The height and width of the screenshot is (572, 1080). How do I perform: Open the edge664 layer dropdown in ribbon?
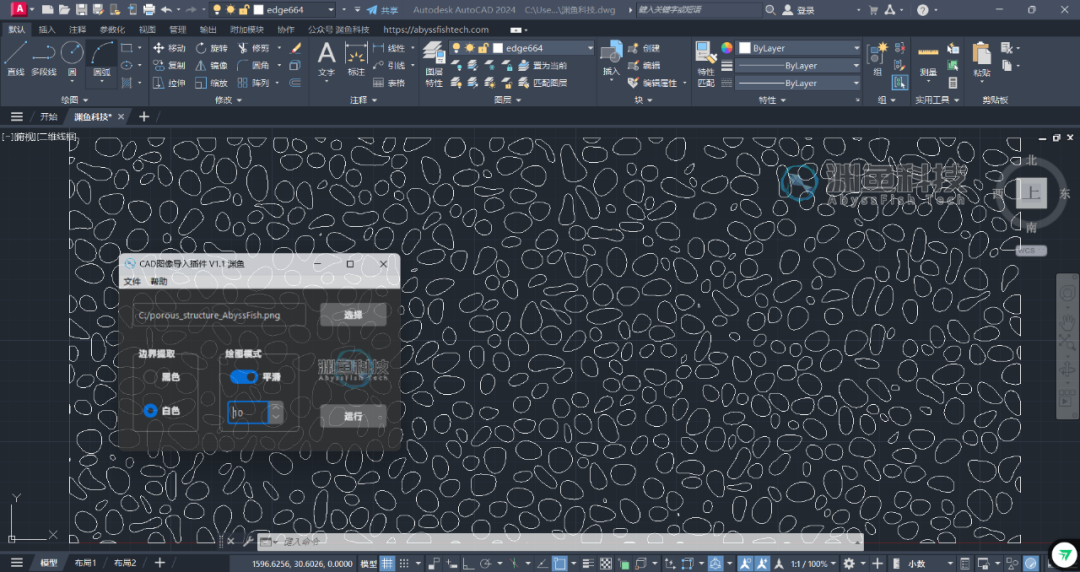547,48
